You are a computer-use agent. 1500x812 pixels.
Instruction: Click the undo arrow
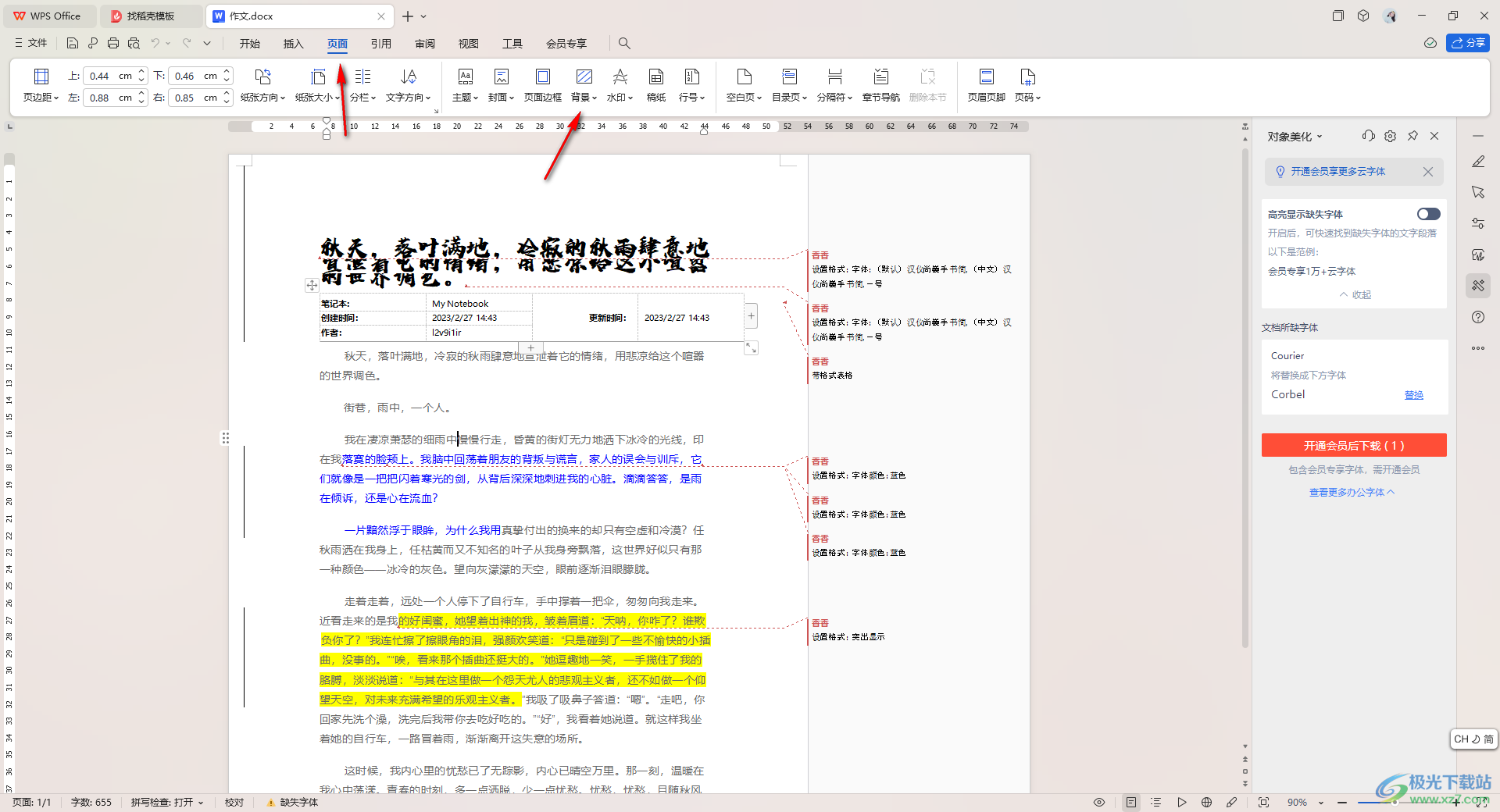[155, 44]
